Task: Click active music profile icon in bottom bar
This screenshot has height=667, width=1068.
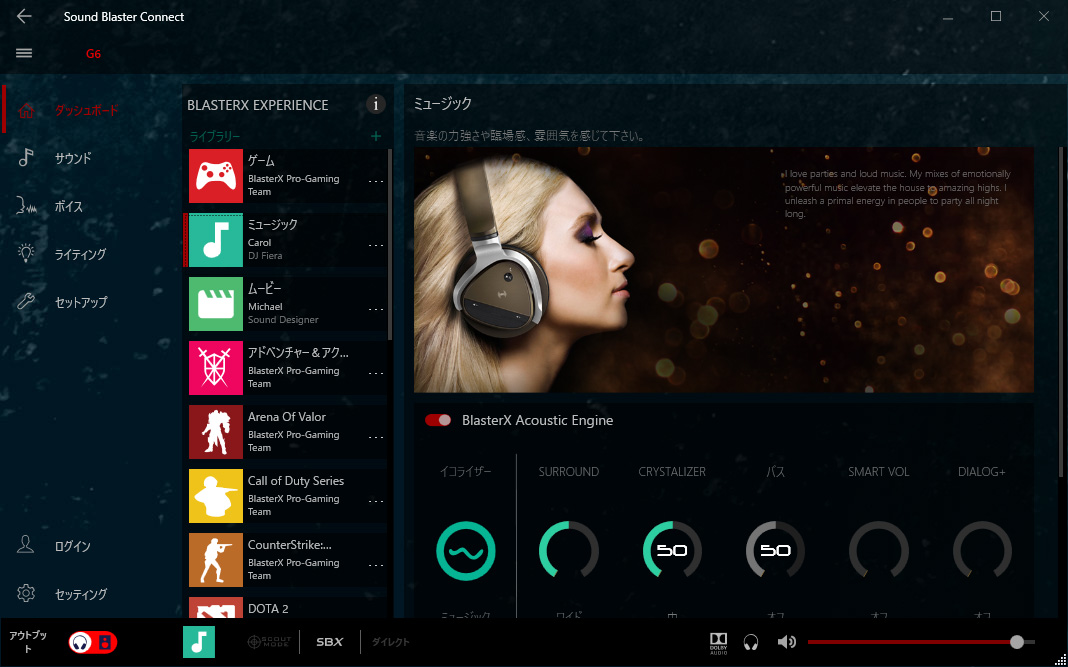Action: [x=199, y=642]
